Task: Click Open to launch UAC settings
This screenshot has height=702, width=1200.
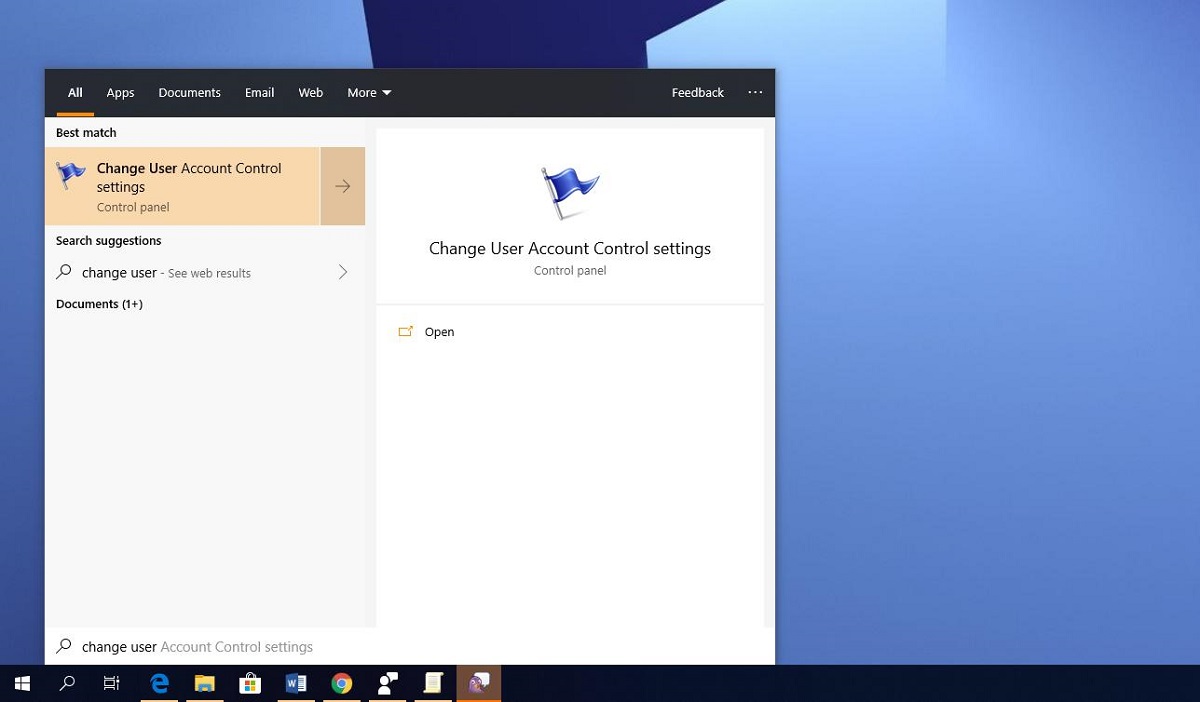Action: [x=439, y=331]
